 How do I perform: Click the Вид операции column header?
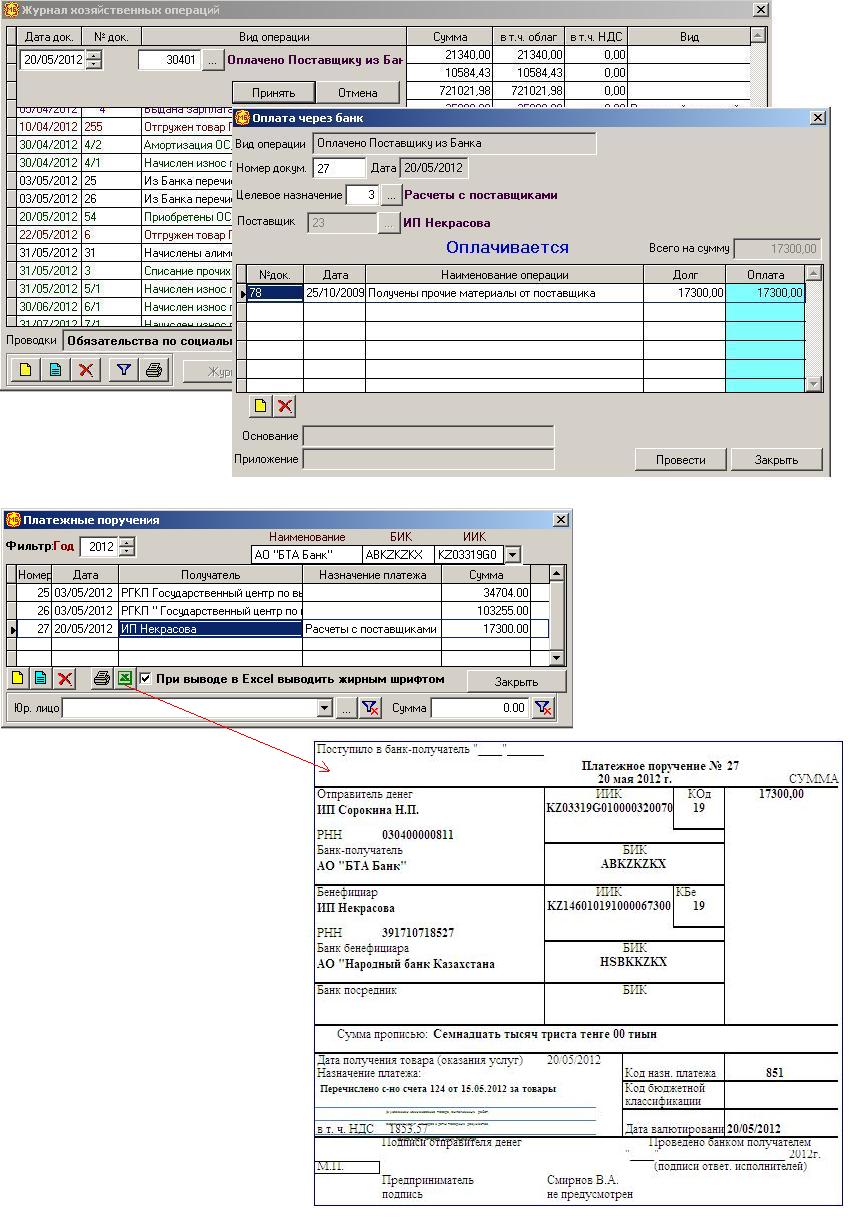[274, 37]
